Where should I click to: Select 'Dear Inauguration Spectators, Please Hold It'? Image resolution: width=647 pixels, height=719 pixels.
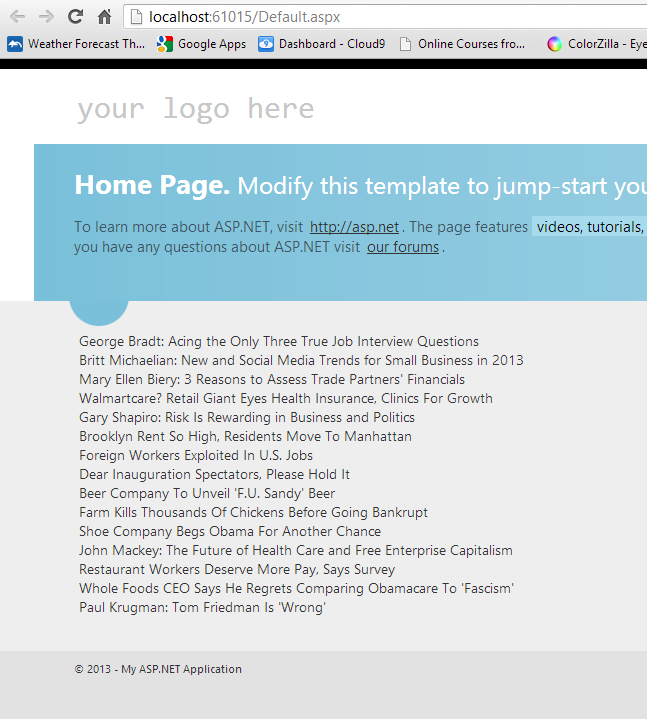tap(214, 475)
